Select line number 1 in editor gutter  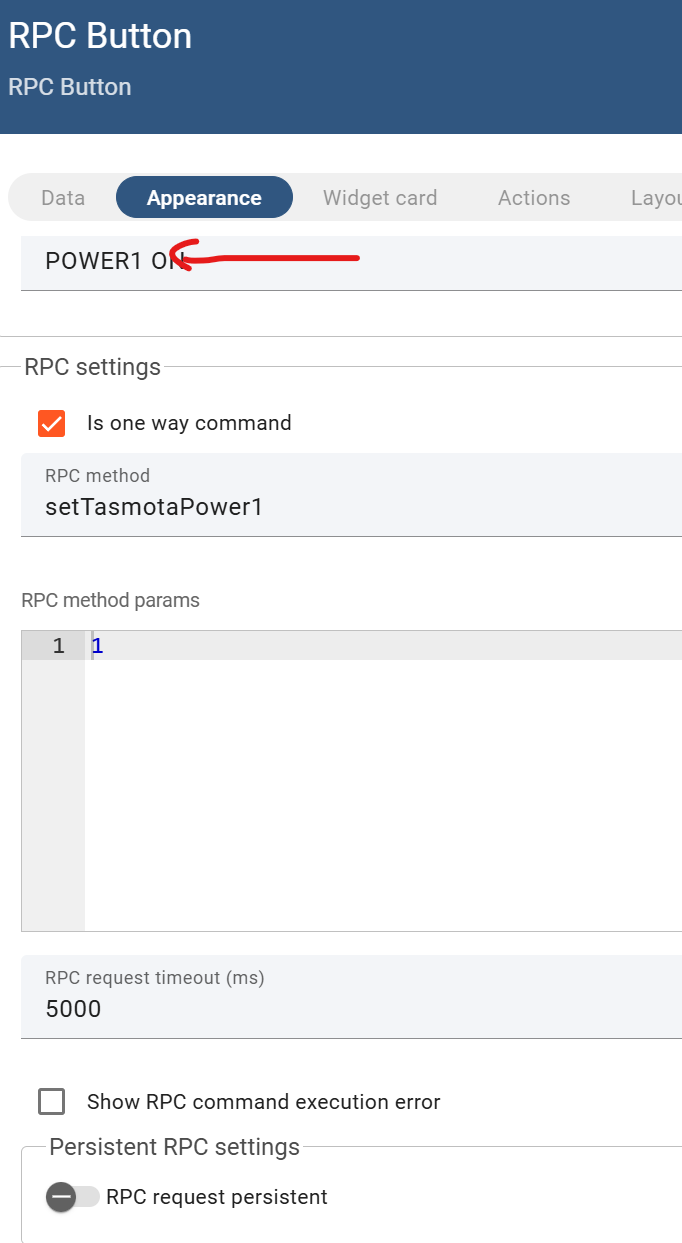[x=59, y=646]
